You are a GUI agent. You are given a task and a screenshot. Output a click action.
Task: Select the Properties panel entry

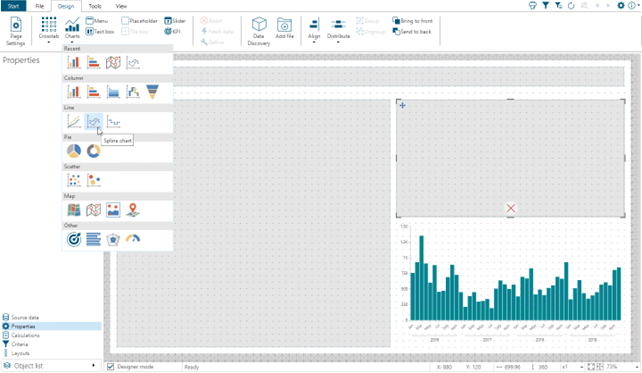coord(51,326)
